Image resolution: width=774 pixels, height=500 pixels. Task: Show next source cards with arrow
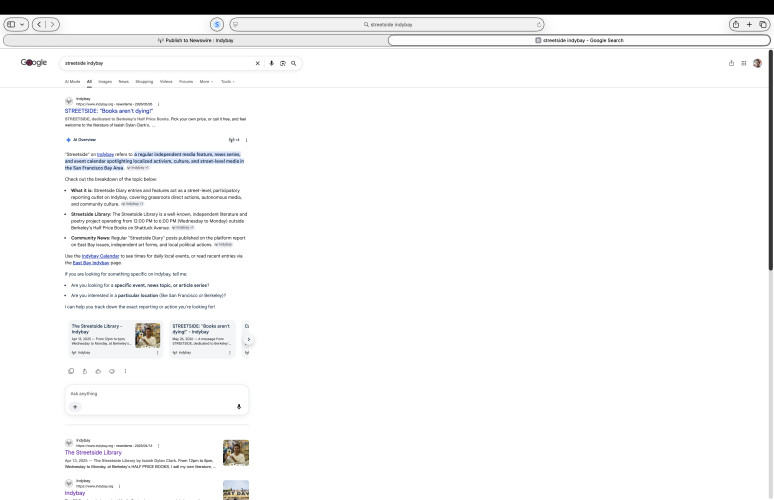tap(248, 340)
